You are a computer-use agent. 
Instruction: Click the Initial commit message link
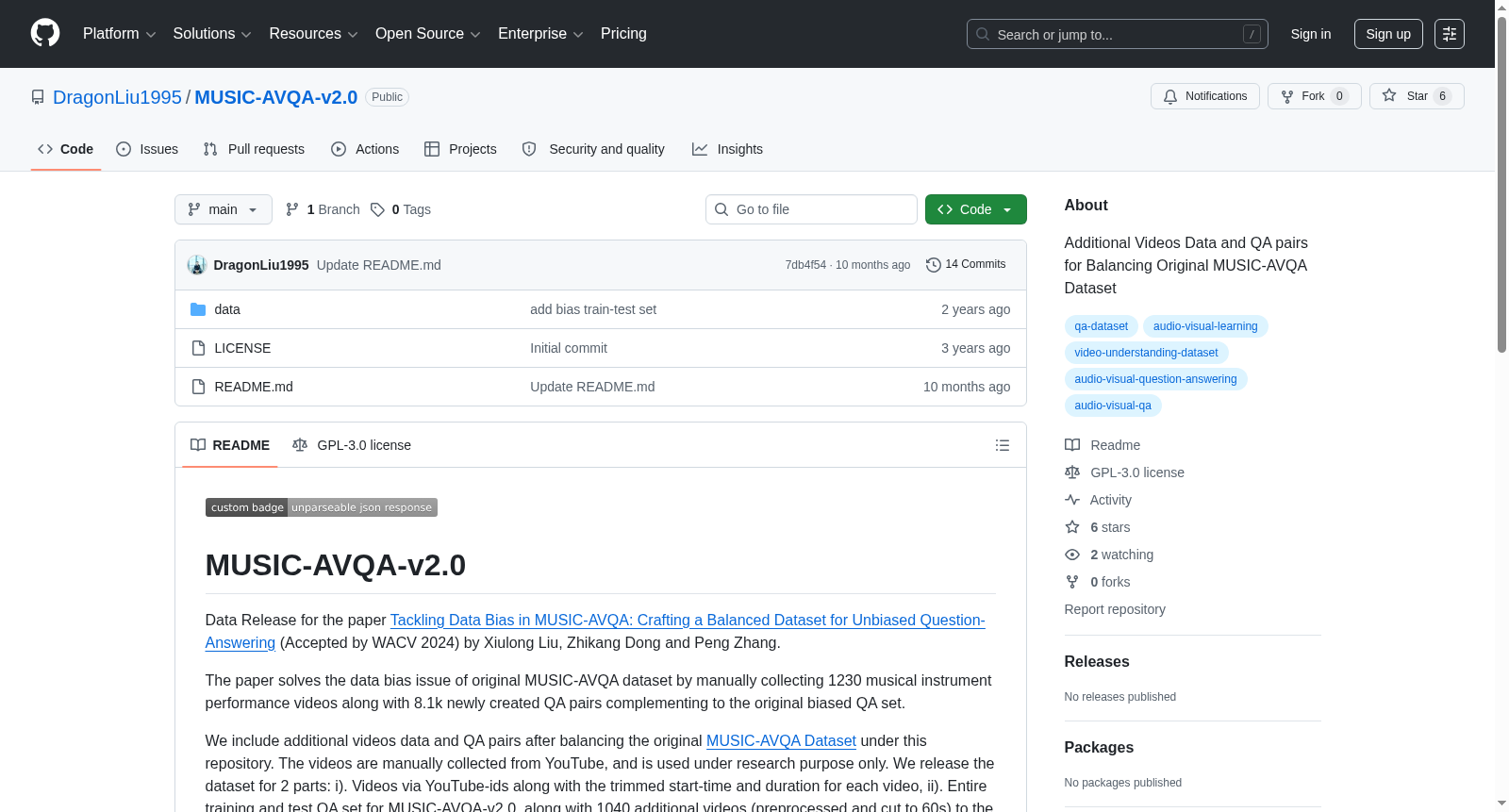click(x=569, y=348)
